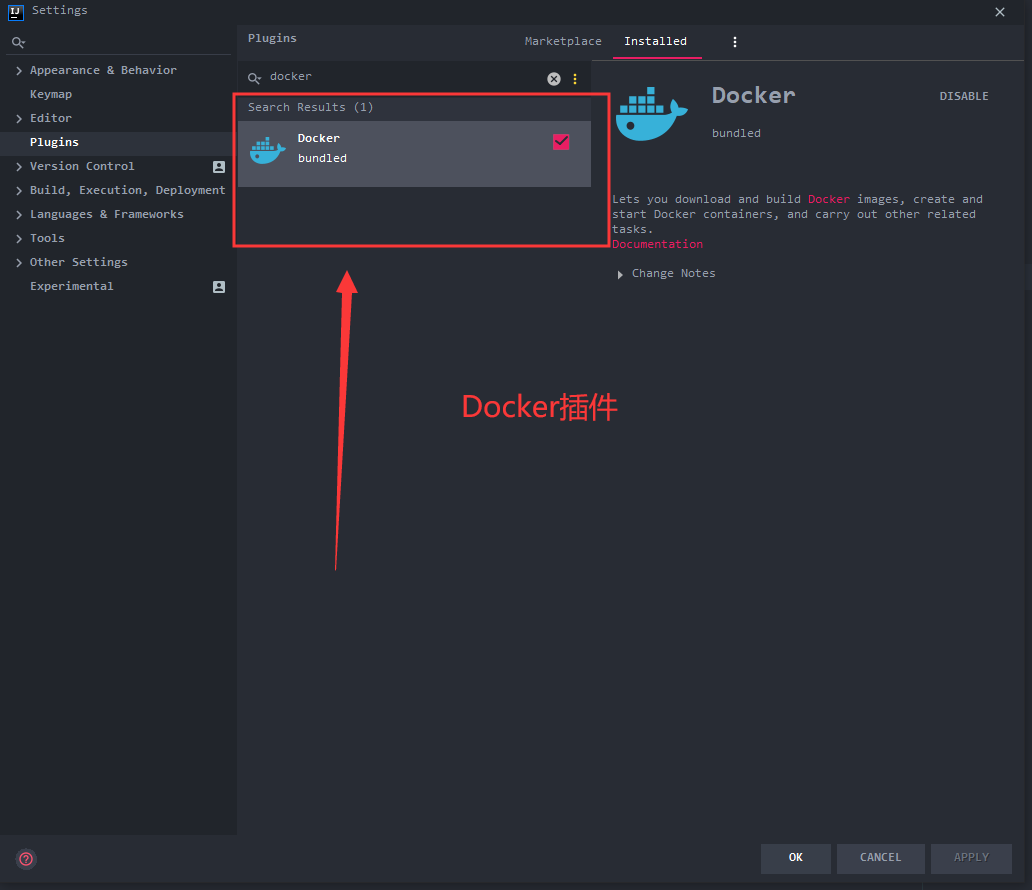Click the settings search magnifier icon

point(18,43)
